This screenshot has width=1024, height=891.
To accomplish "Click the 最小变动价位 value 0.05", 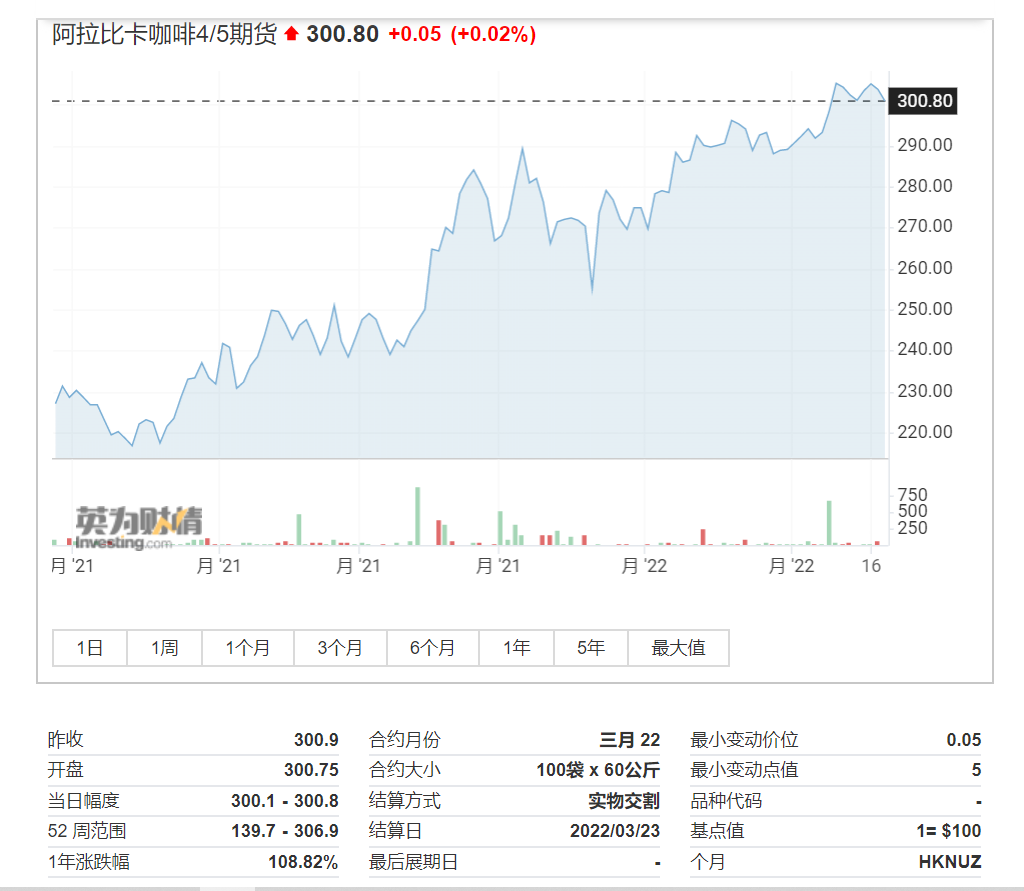I will click(x=964, y=739).
